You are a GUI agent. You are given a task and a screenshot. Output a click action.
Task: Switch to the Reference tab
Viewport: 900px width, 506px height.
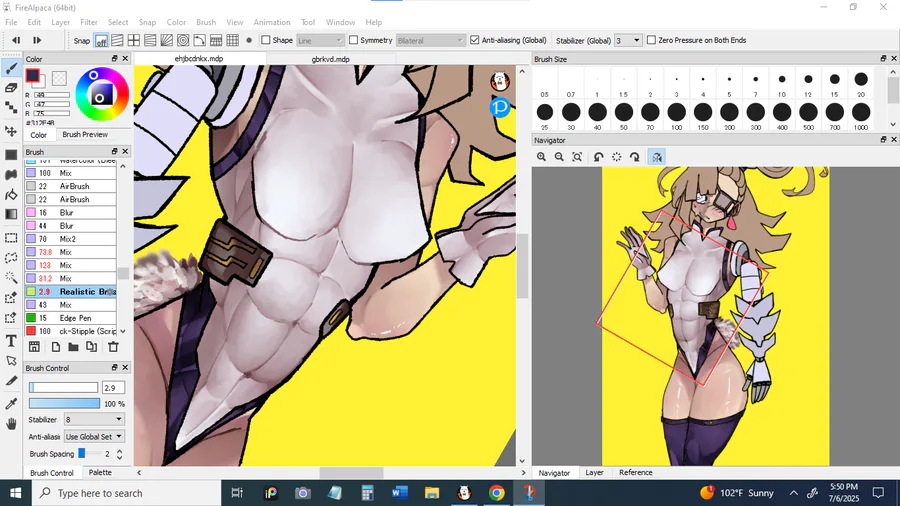tap(635, 473)
